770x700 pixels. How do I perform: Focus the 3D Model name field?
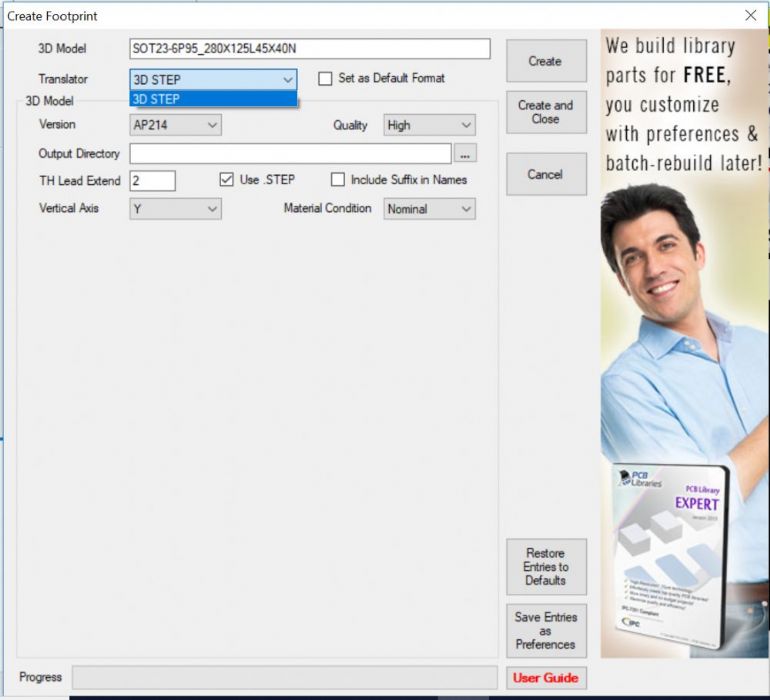click(310, 49)
